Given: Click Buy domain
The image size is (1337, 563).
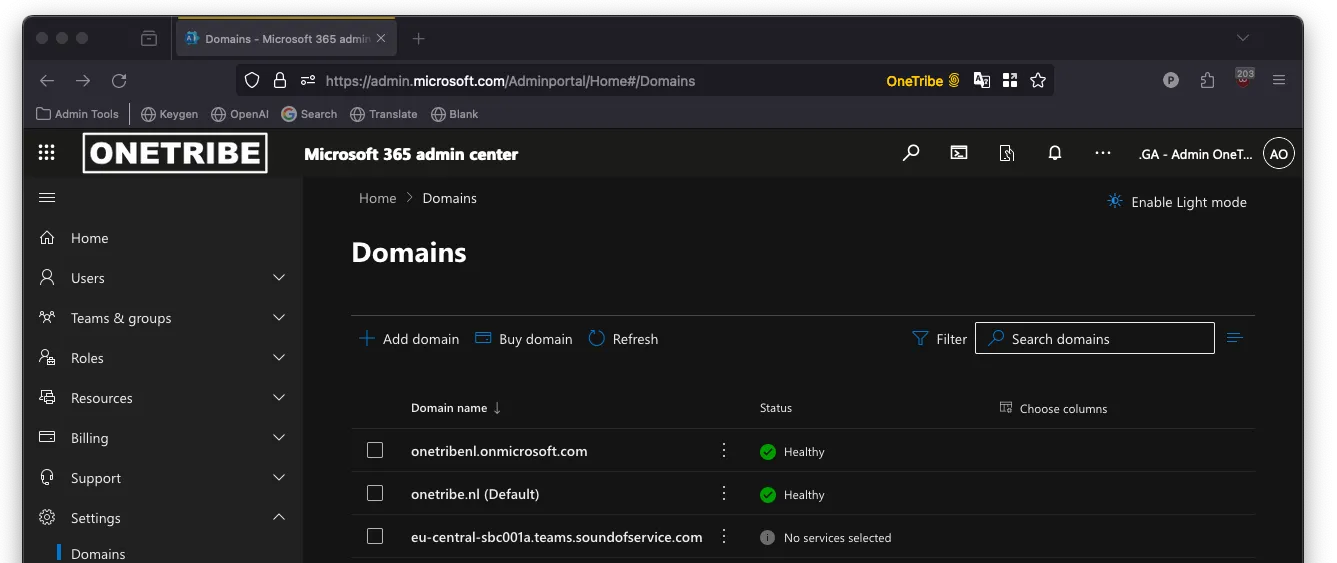Looking at the screenshot, I should [523, 339].
